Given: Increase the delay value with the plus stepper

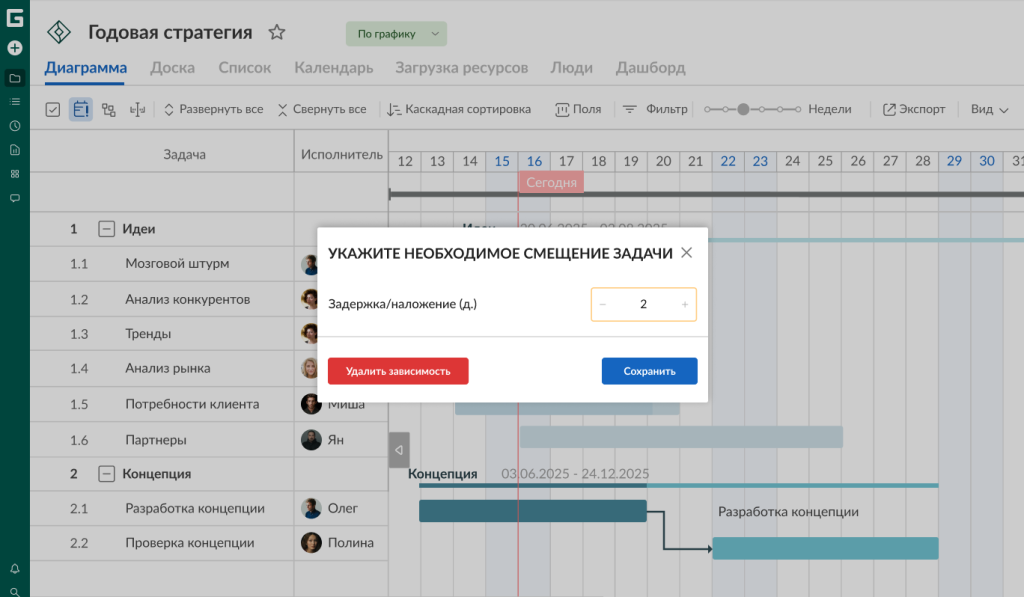Looking at the screenshot, I should (684, 305).
